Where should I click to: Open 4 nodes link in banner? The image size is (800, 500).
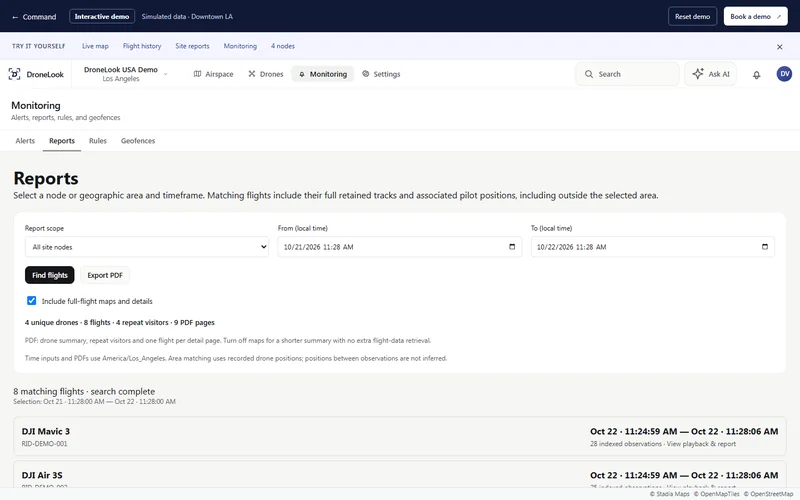coord(283,46)
